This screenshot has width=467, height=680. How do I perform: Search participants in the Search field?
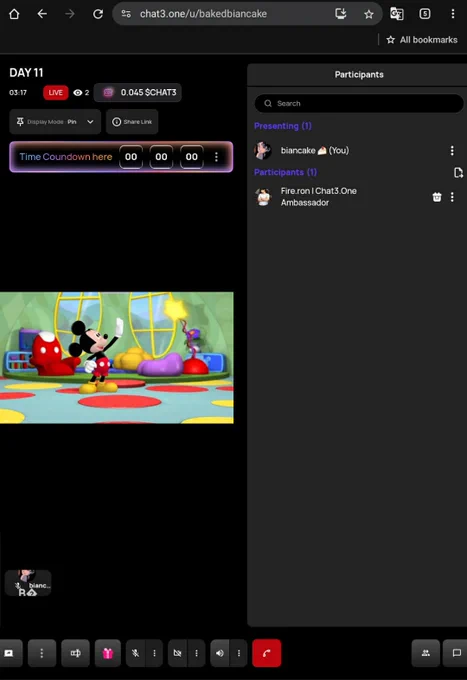[x=359, y=103]
